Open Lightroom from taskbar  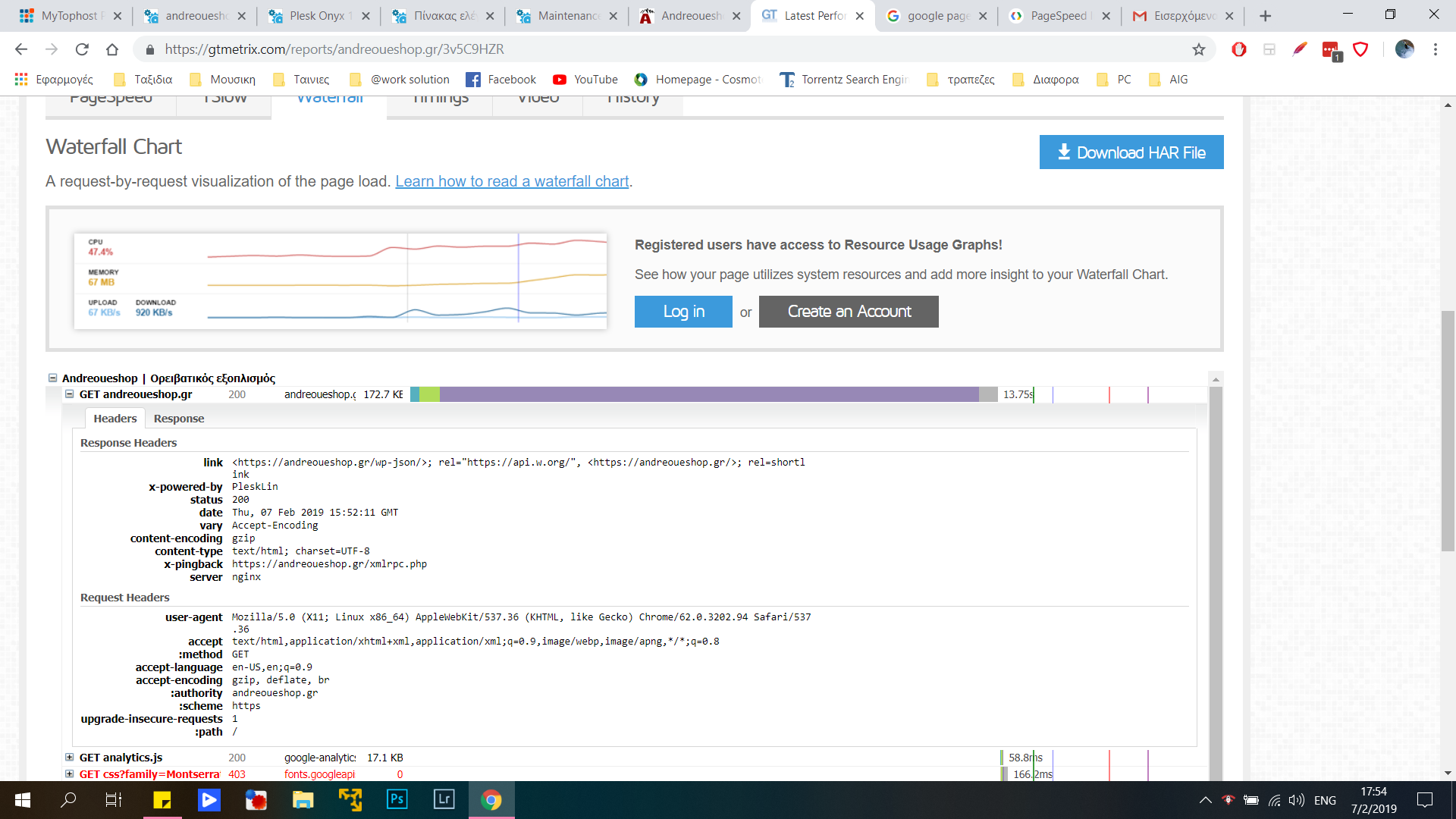pyautogui.click(x=444, y=800)
